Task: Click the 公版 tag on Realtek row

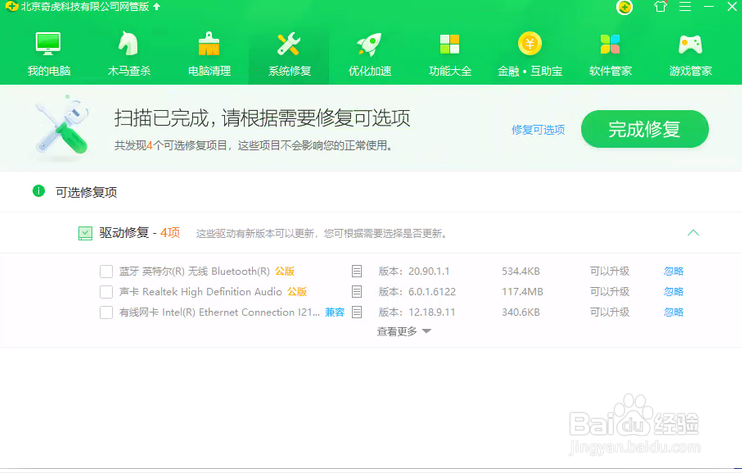Action: pyautogui.click(x=297, y=291)
